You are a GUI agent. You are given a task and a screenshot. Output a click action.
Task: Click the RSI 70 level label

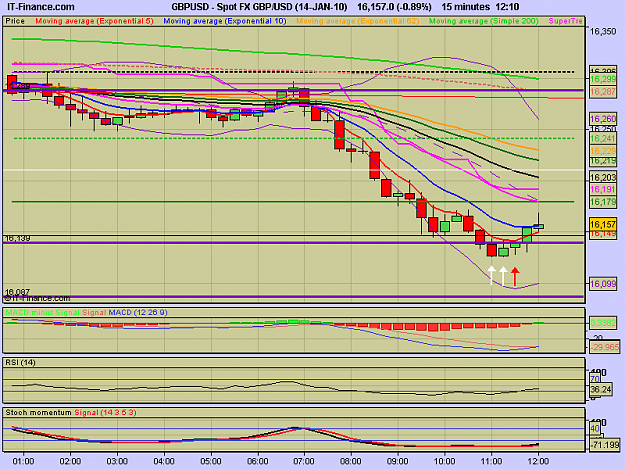(x=595, y=379)
